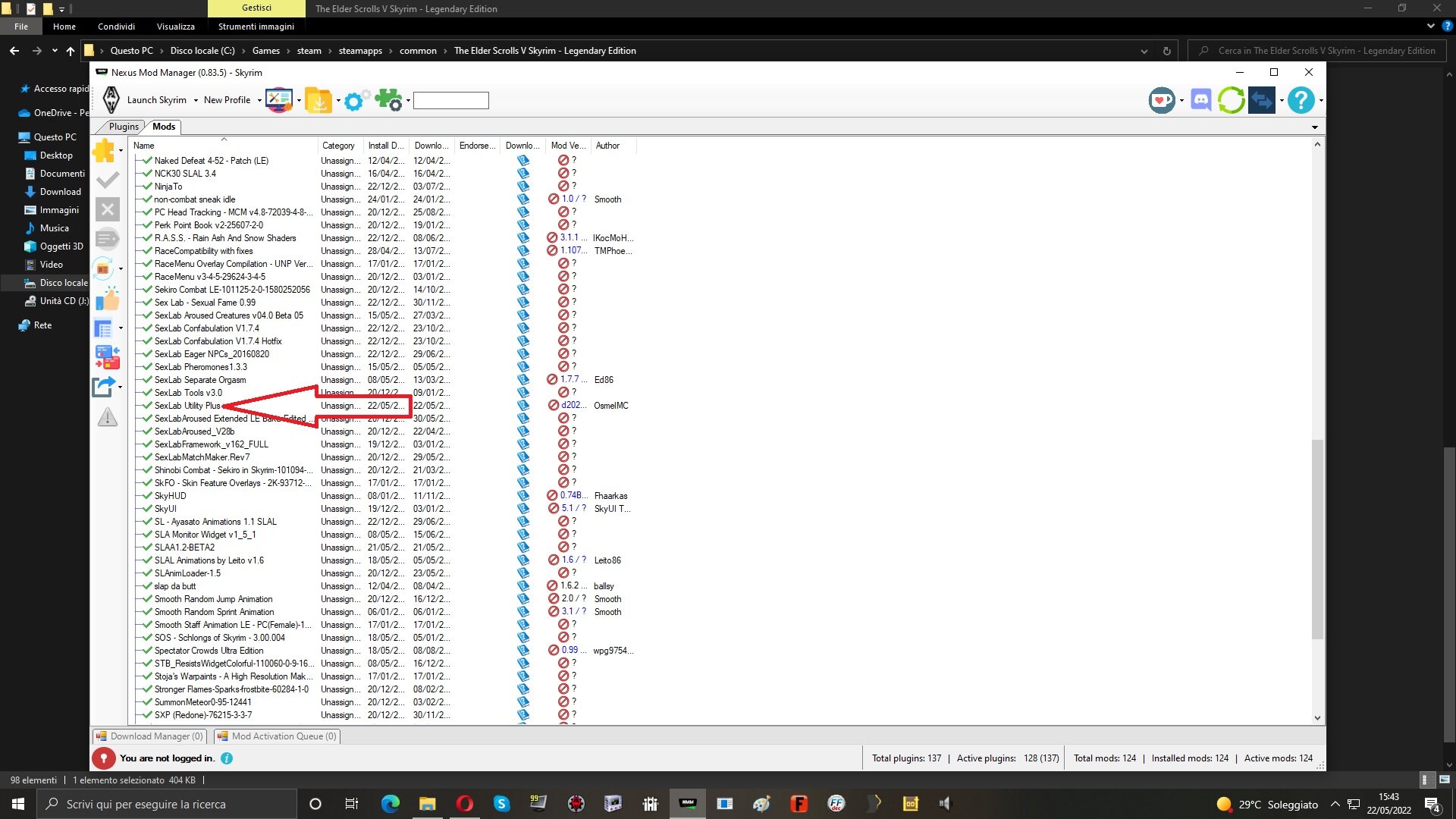Click the add mod puzzle icon in sidebar

click(x=104, y=151)
